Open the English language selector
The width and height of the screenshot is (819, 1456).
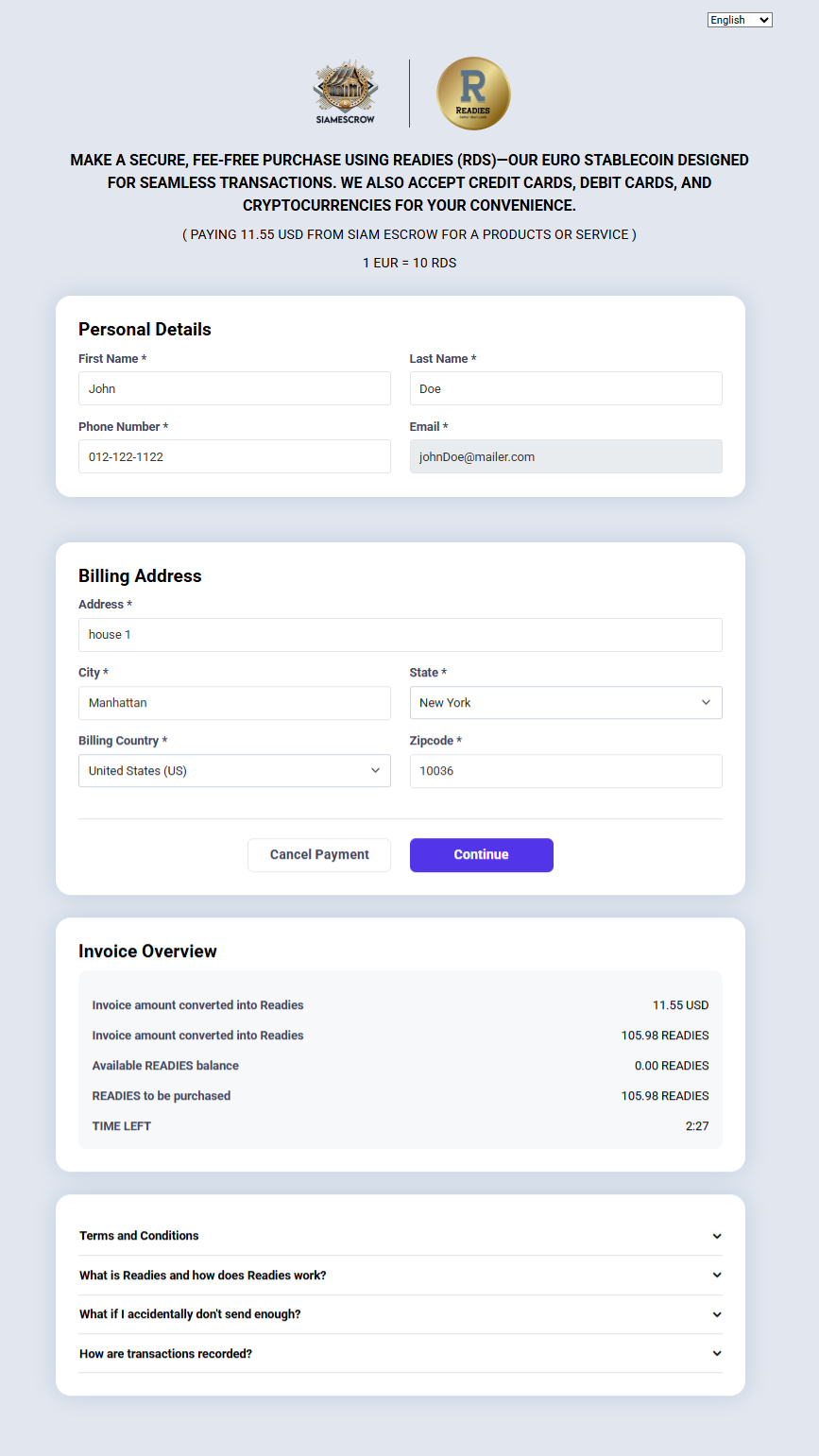click(740, 20)
